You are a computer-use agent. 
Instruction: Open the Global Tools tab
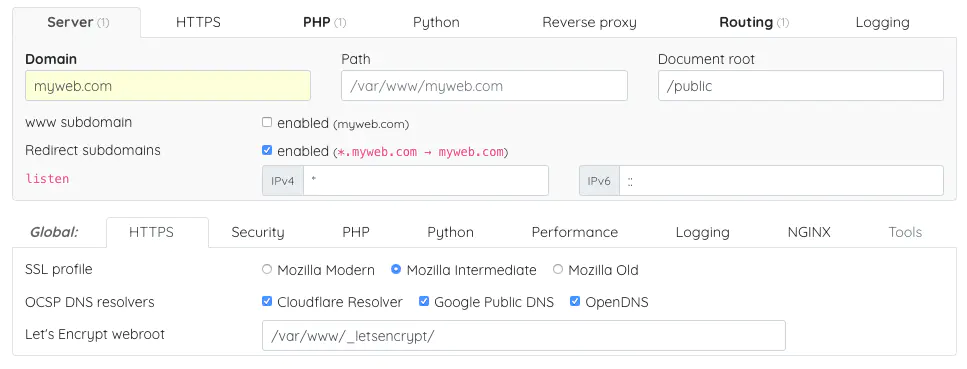pyautogui.click(x=905, y=233)
